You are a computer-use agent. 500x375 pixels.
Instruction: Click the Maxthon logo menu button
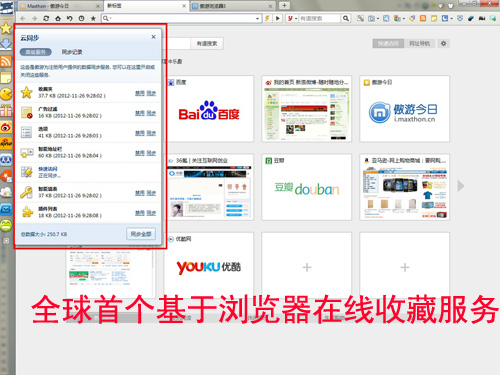pos(6,7)
